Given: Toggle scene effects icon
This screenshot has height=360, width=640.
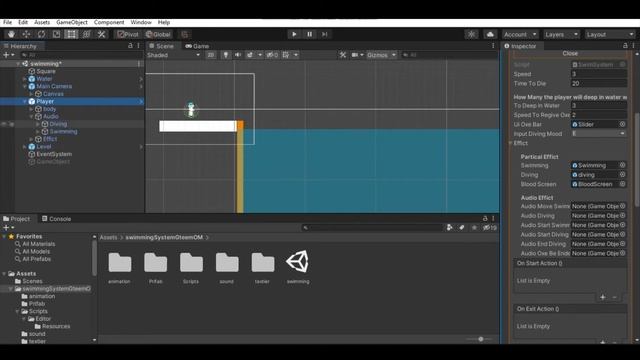Looking at the screenshot, I should pos(250,55).
